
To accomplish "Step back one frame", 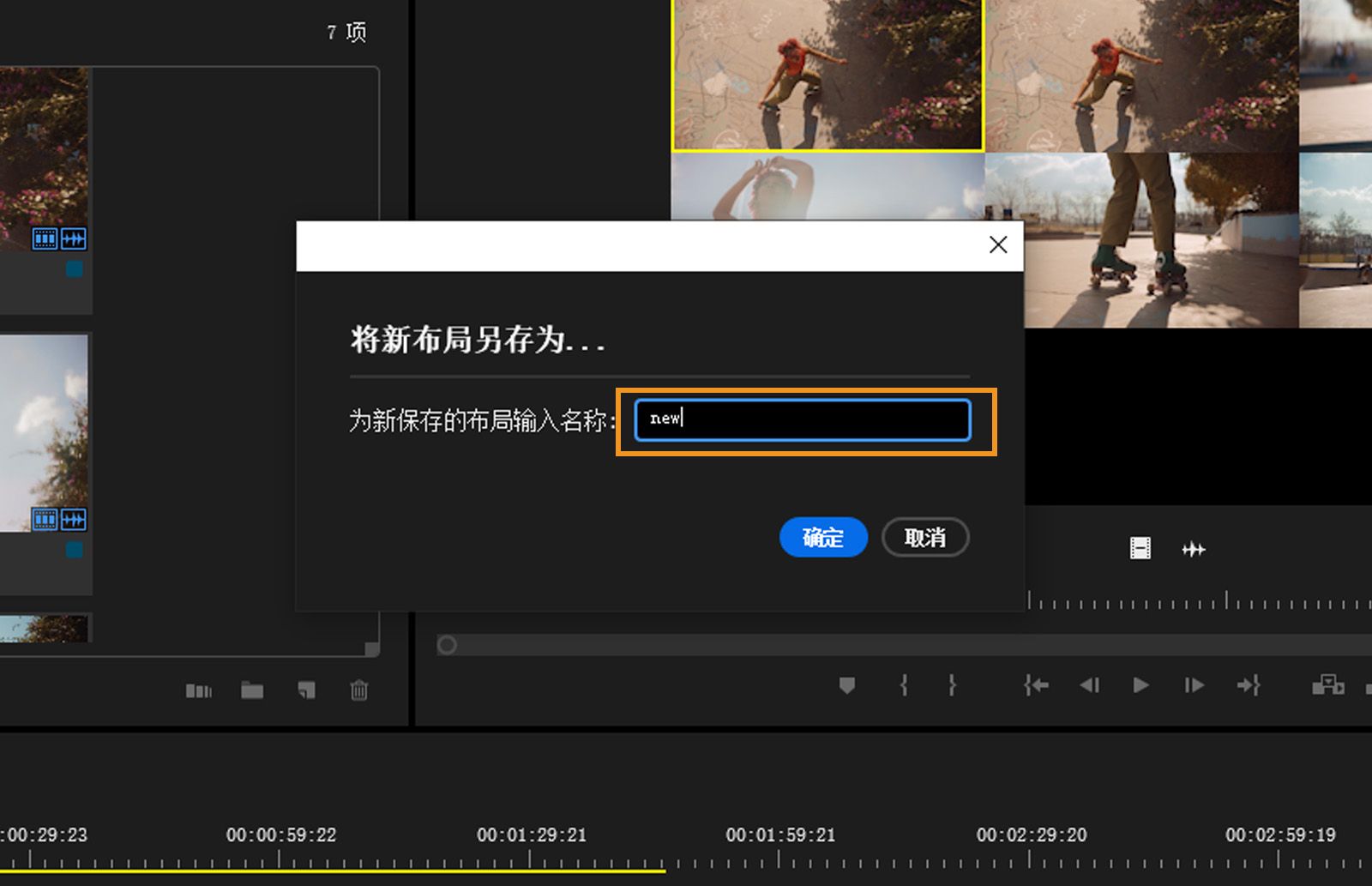I will coord(1090,685).
